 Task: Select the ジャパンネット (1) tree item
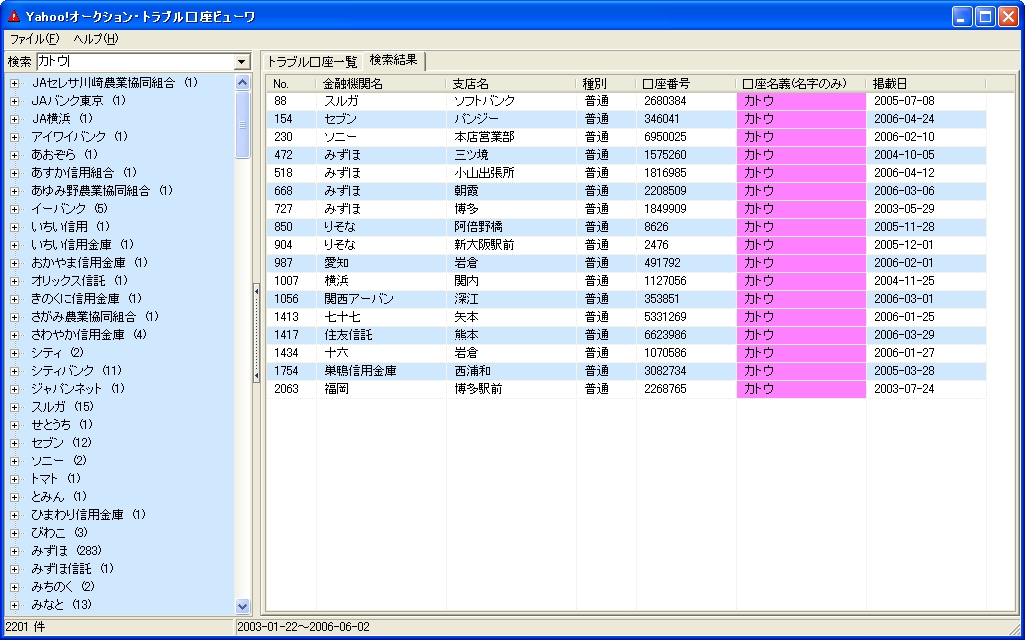(78, 388)
